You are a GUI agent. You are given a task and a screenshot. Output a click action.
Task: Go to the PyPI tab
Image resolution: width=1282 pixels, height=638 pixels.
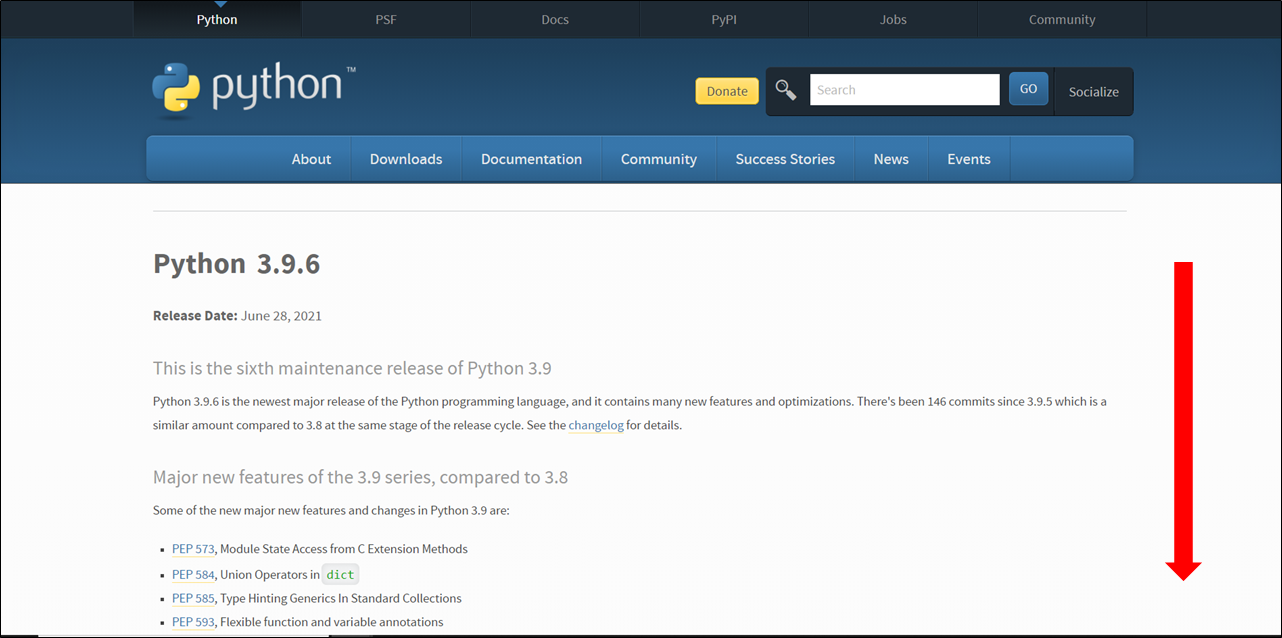click(724, 20)
